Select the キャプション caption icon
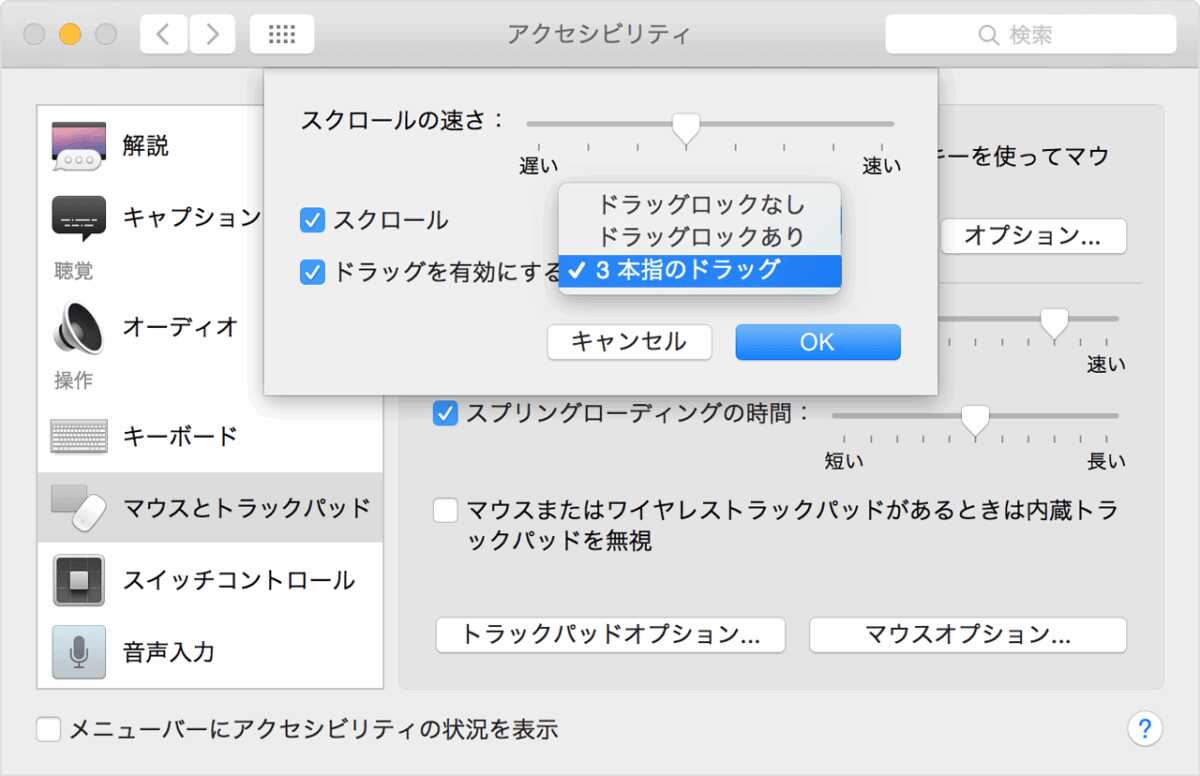Image resolution: width=1200 pixels, height=776 pixels. click(x=79, y=217)
